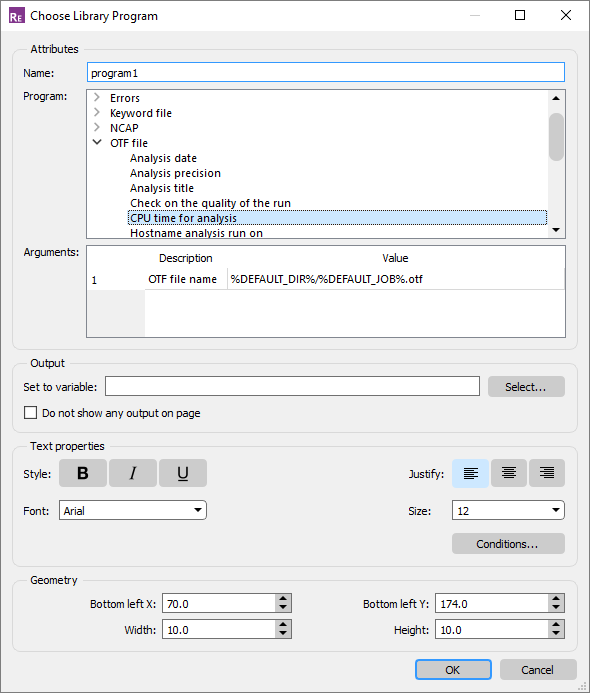Image resolution: width=590 pixels, height=693 pixels.
Task: Click the Name input field
Action: (326, 72)
